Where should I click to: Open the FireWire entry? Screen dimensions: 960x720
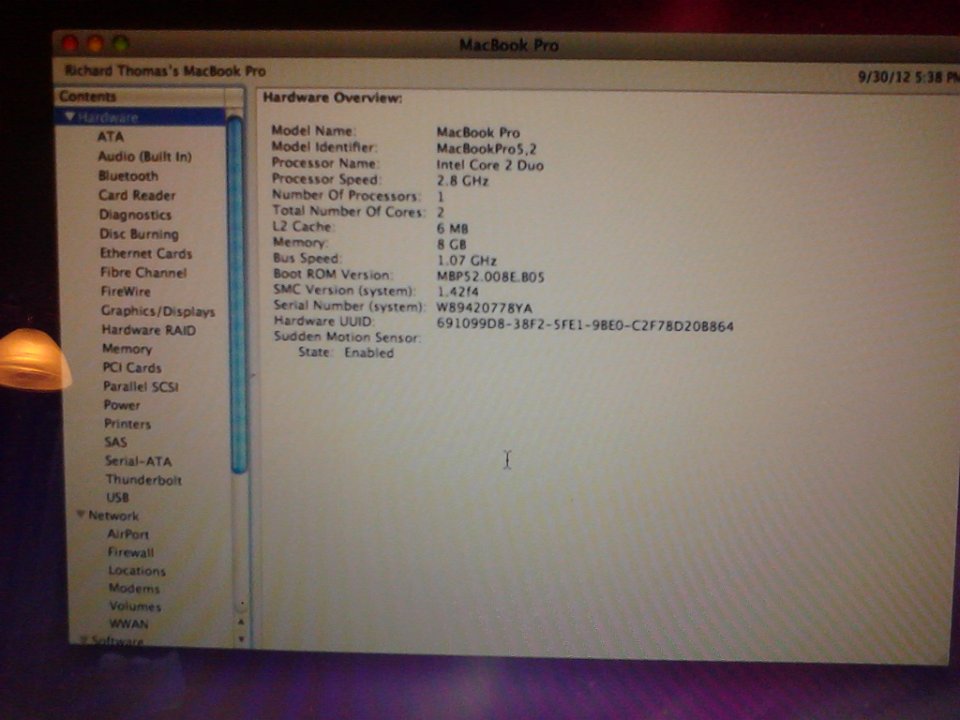click(x=126, y=291)
